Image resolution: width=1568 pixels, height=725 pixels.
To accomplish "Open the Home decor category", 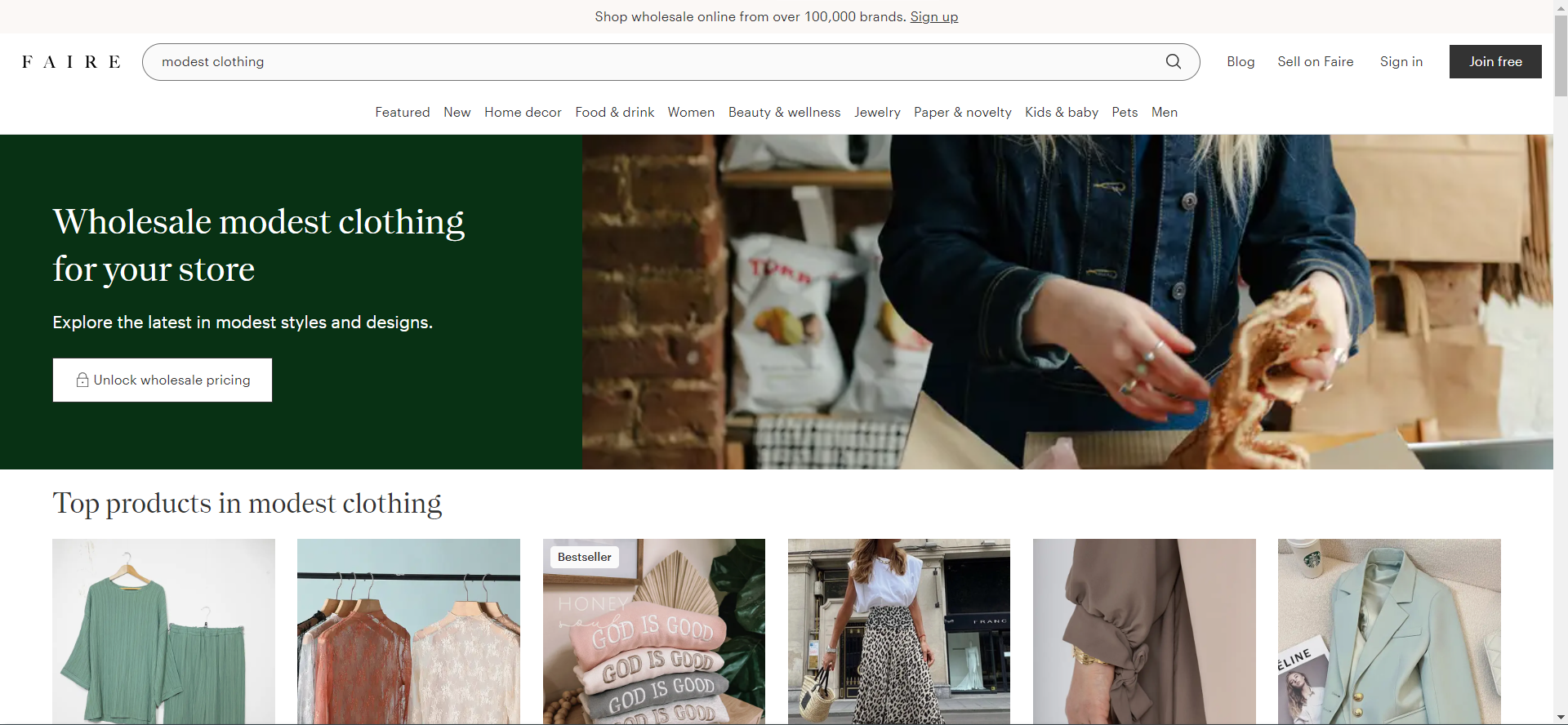I will coord(523,113).
